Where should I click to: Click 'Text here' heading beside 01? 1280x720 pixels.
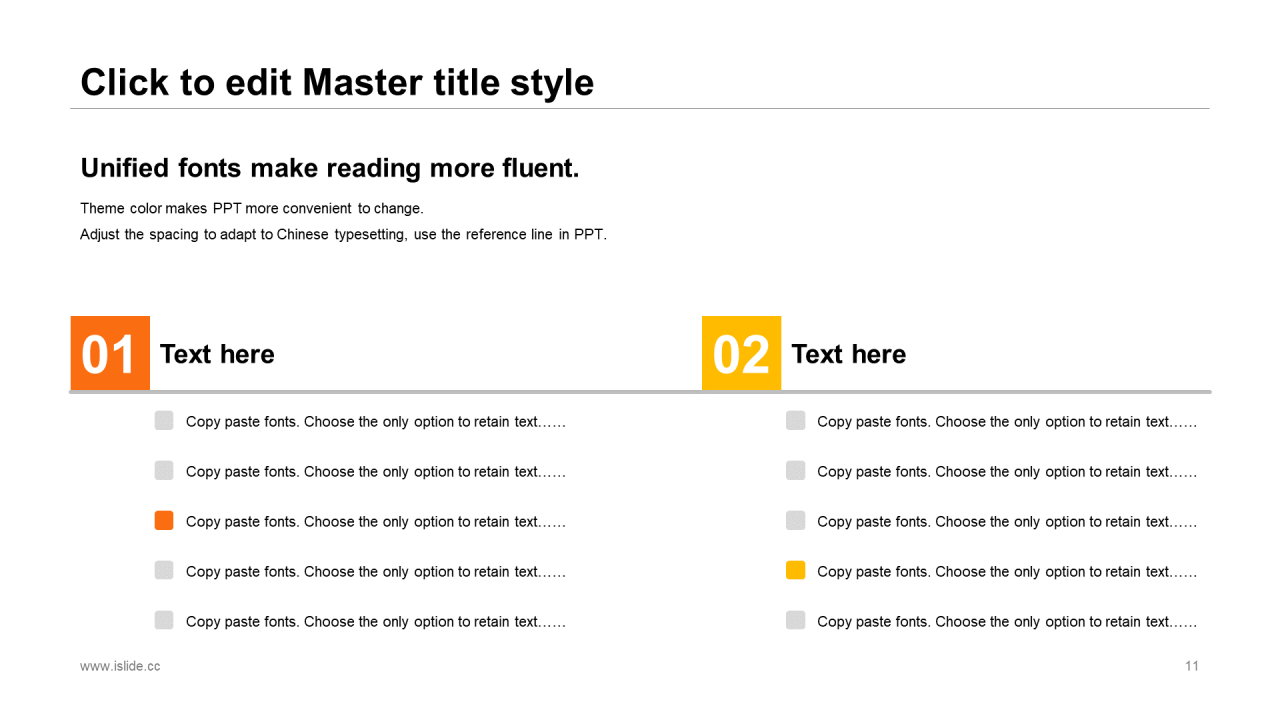pos(217,354)
